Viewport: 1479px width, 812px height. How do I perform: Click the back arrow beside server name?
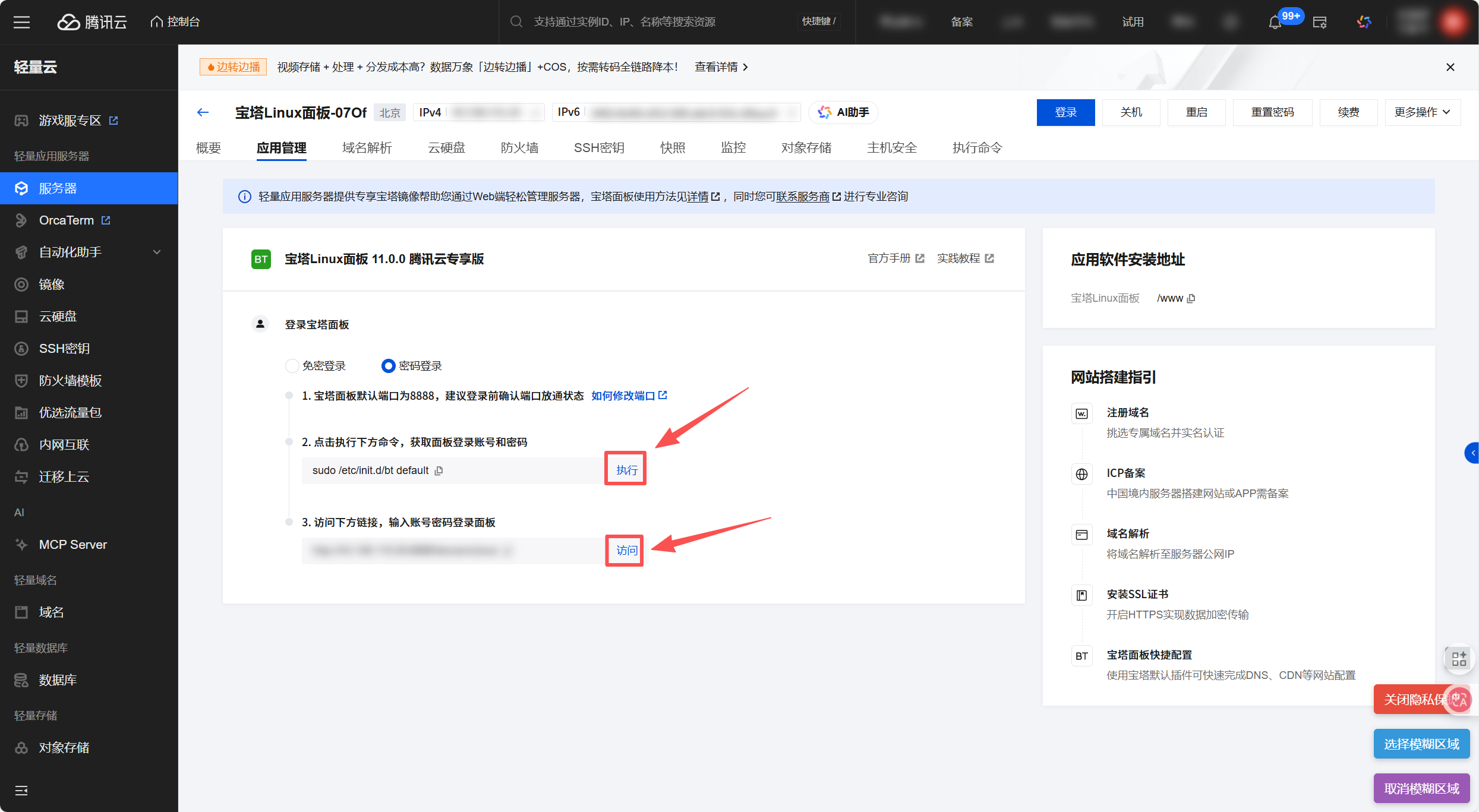tap(203, 112)
